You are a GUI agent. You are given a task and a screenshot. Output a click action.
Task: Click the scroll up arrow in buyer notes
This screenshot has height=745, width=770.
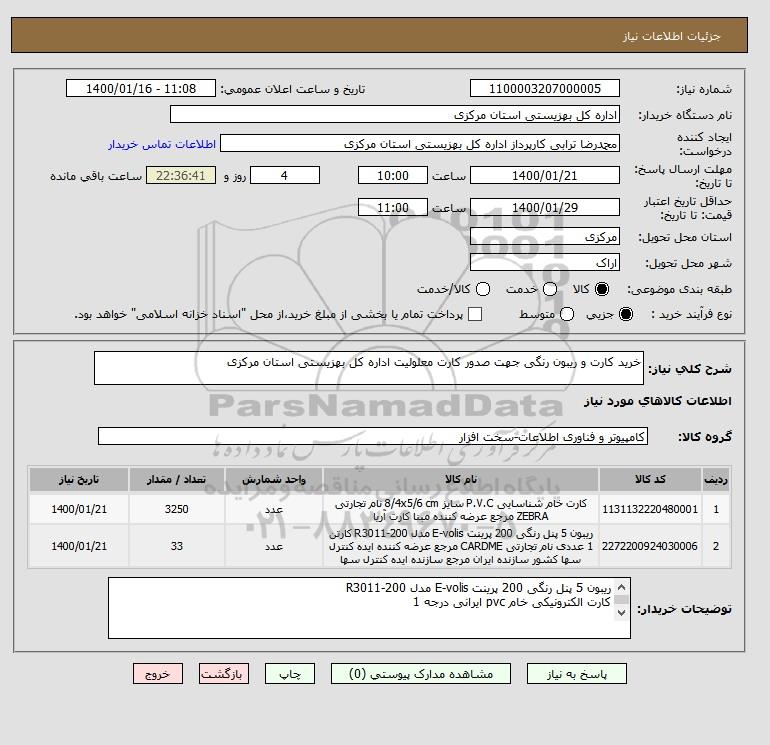[621, 587]
